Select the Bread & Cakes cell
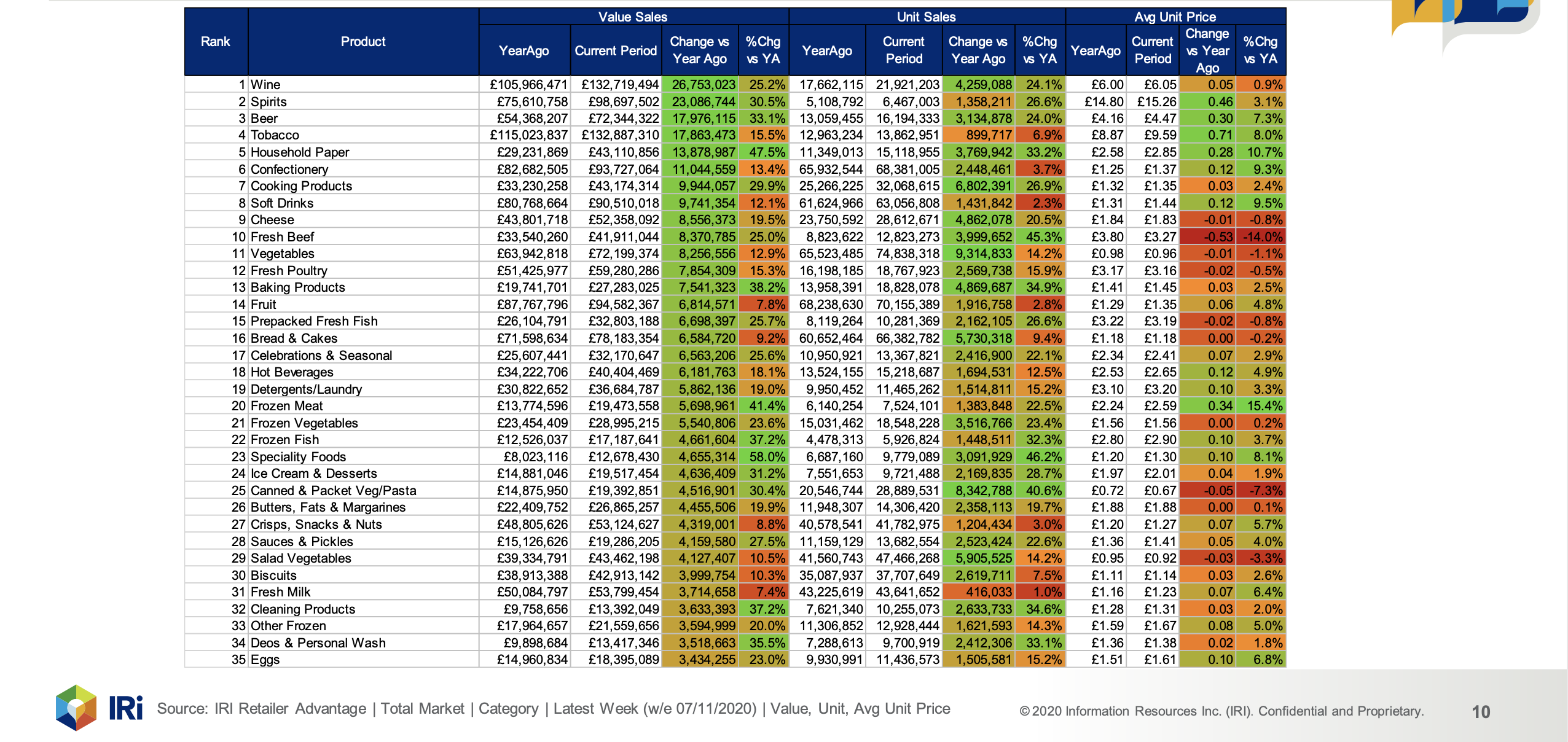Screen dimensions: 1568x742 tap(363, 338)
